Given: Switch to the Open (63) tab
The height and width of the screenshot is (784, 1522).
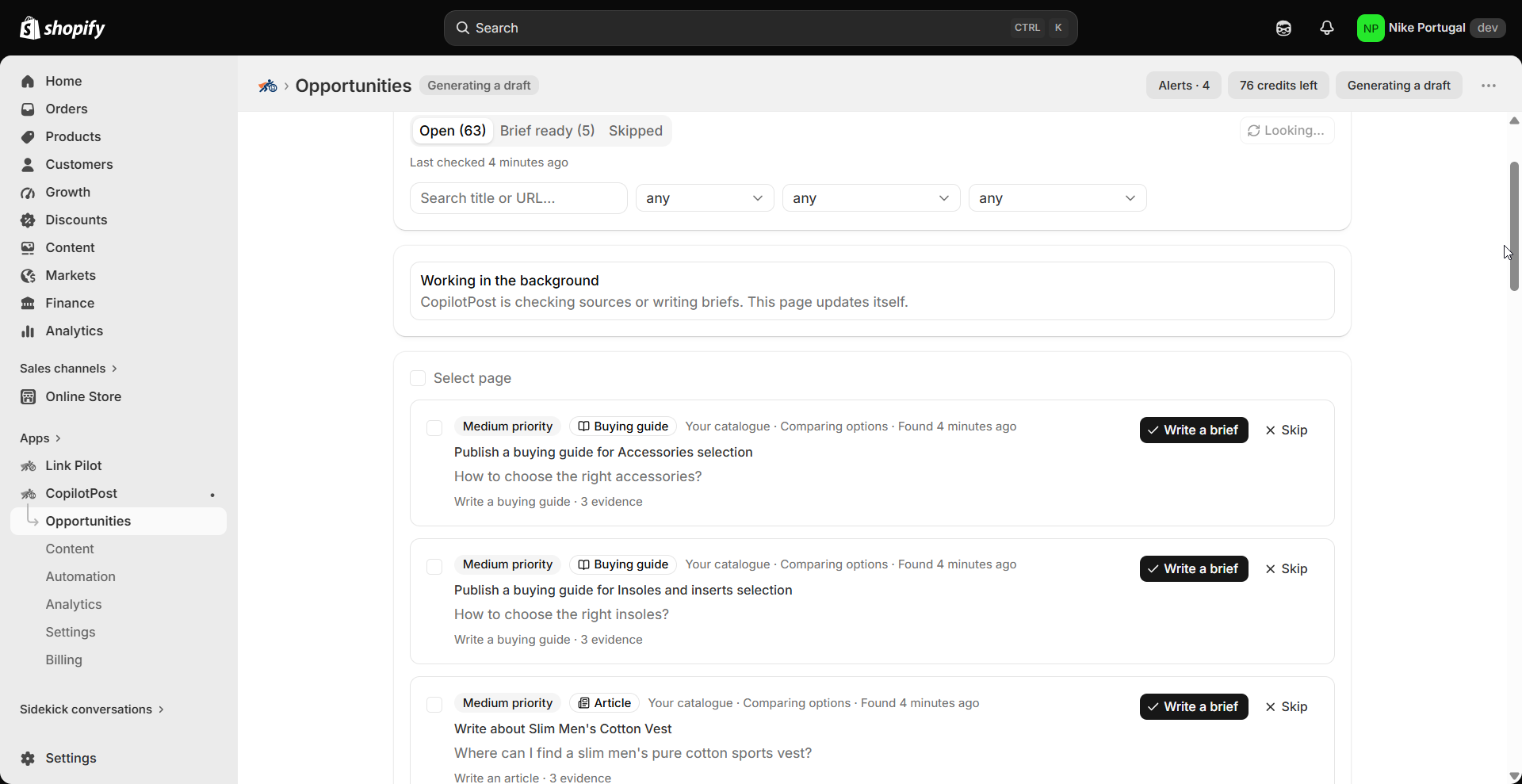Looking at the screenshot, I should 453,131.
